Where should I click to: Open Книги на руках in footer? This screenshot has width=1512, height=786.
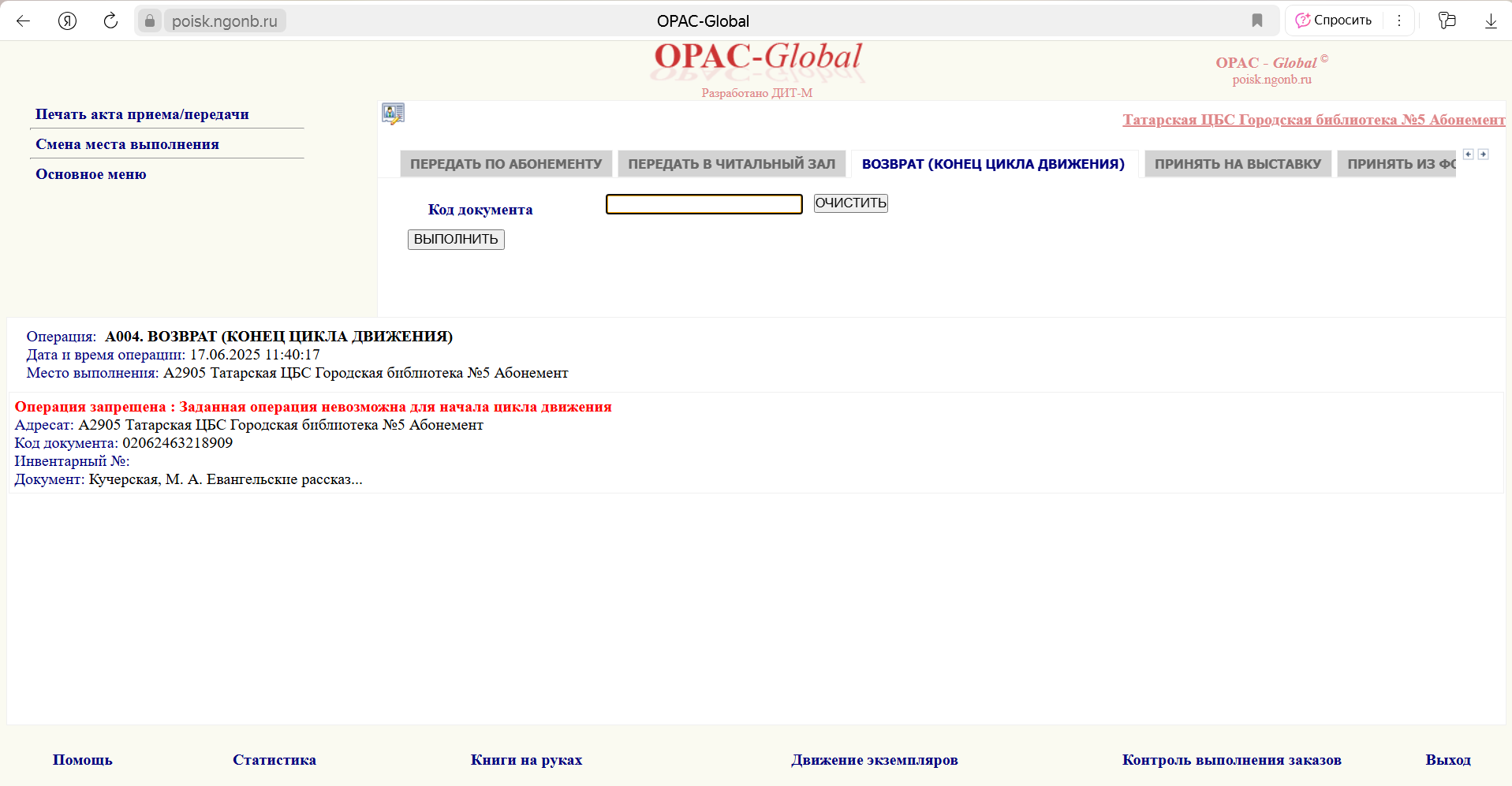[526, 760]
